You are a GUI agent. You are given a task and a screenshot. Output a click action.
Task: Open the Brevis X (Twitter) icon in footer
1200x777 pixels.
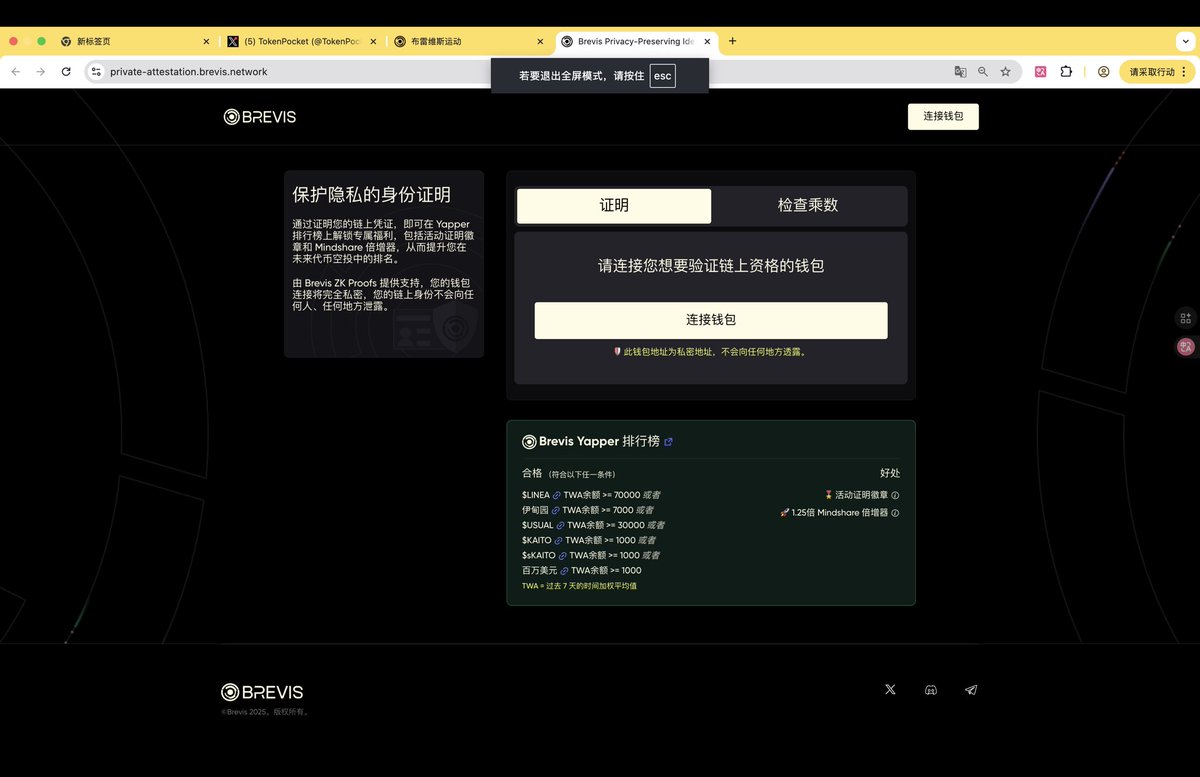[x=890, y=689]
